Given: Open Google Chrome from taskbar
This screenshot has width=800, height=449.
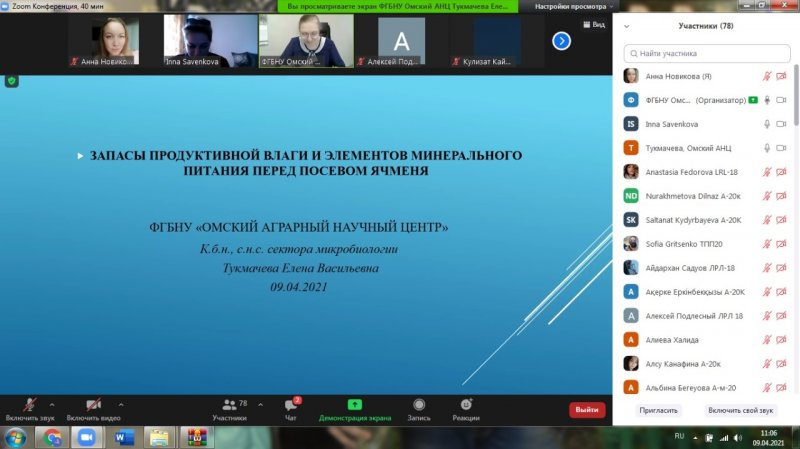Looking at the screenshot, I should [x=52, y=438].
